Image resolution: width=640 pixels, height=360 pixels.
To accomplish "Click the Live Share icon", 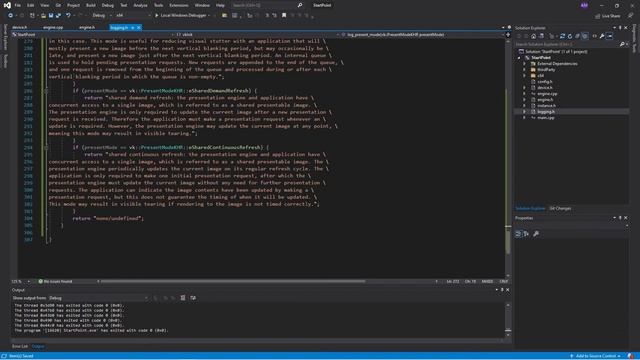I will [598, 16].
